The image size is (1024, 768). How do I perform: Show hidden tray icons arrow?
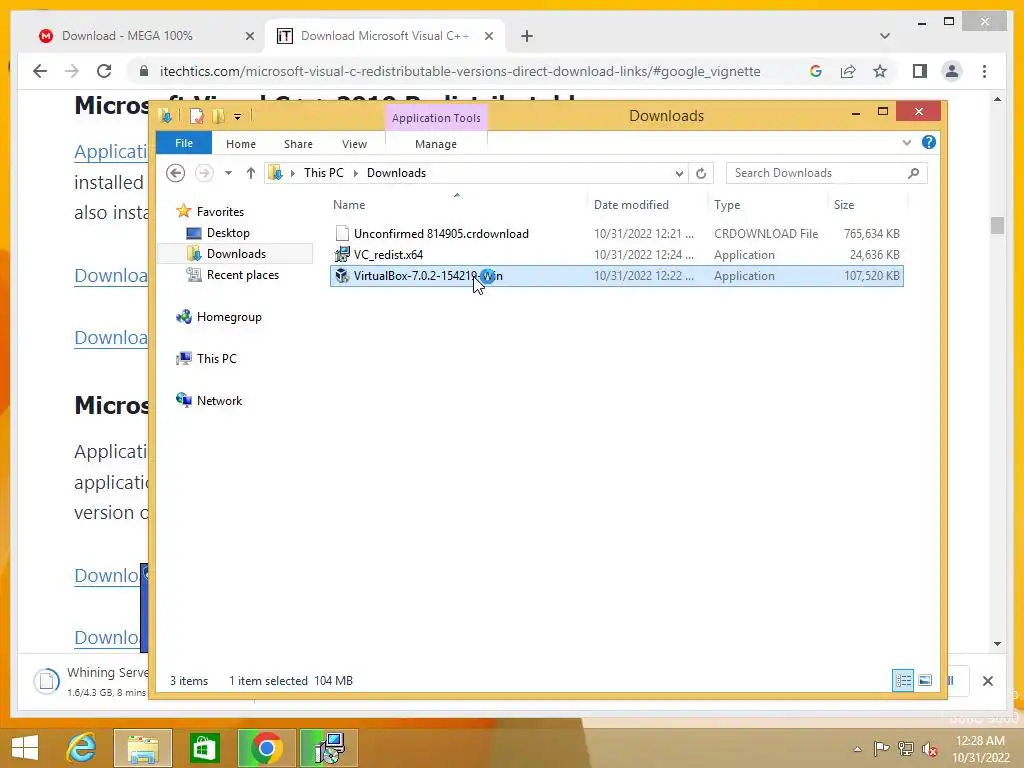[857, 749]
